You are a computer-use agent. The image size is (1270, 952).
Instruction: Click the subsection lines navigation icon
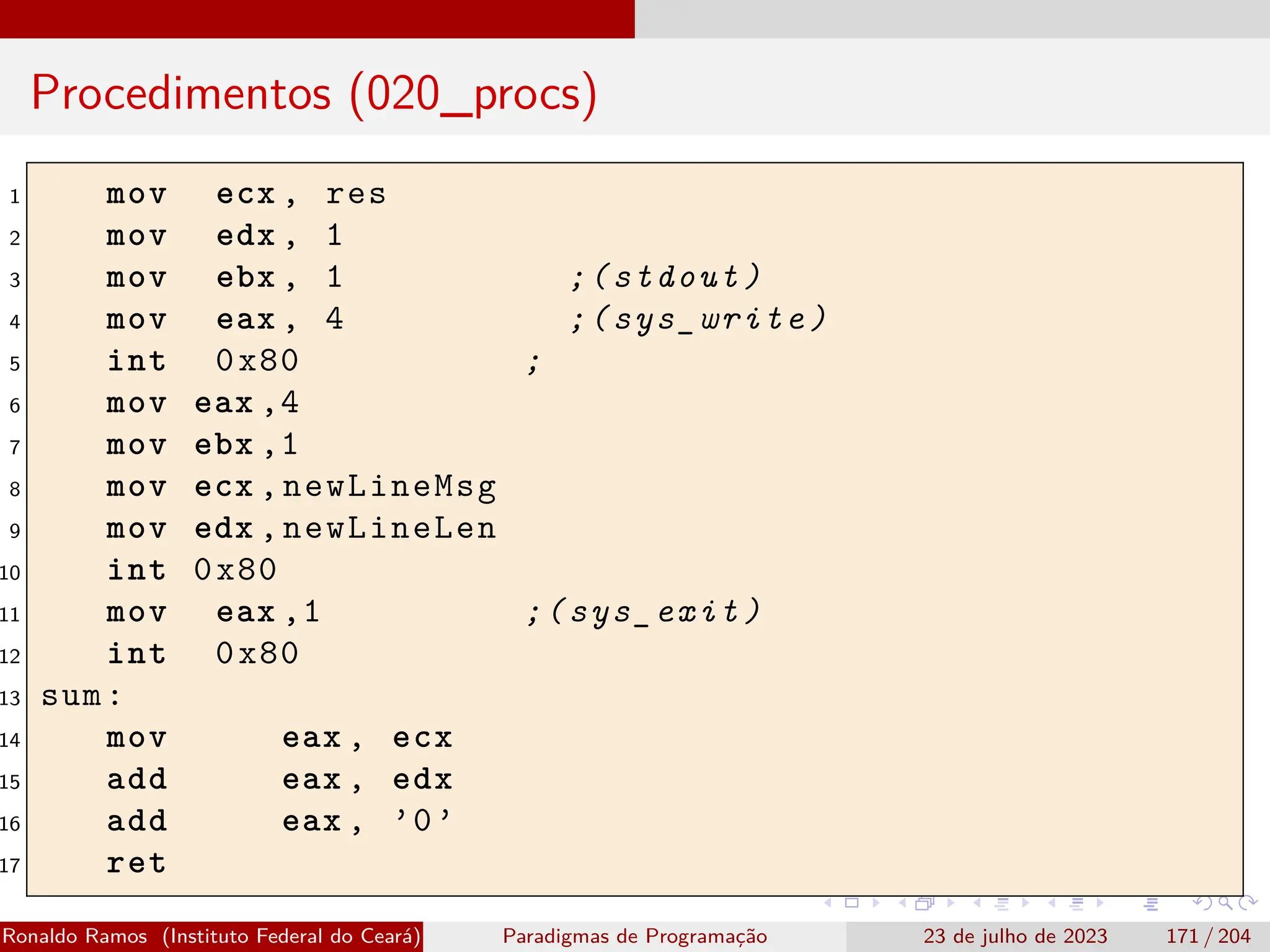point(1001,904)
